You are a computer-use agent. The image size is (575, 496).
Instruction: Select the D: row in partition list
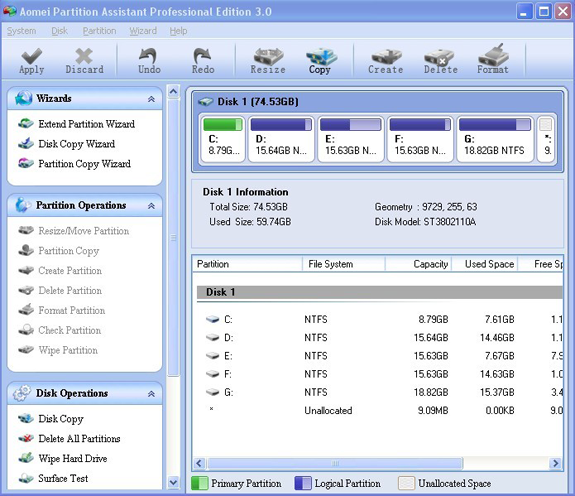click(379, 337)
